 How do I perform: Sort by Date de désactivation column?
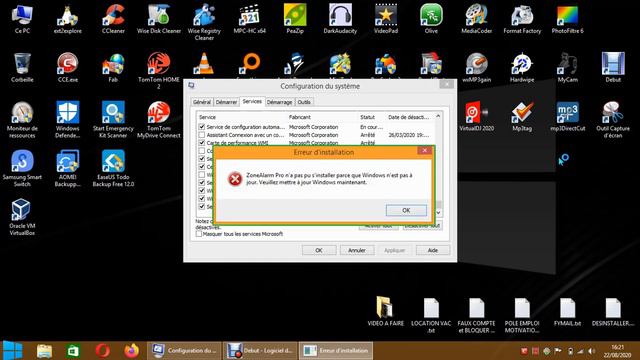[409, 117]
